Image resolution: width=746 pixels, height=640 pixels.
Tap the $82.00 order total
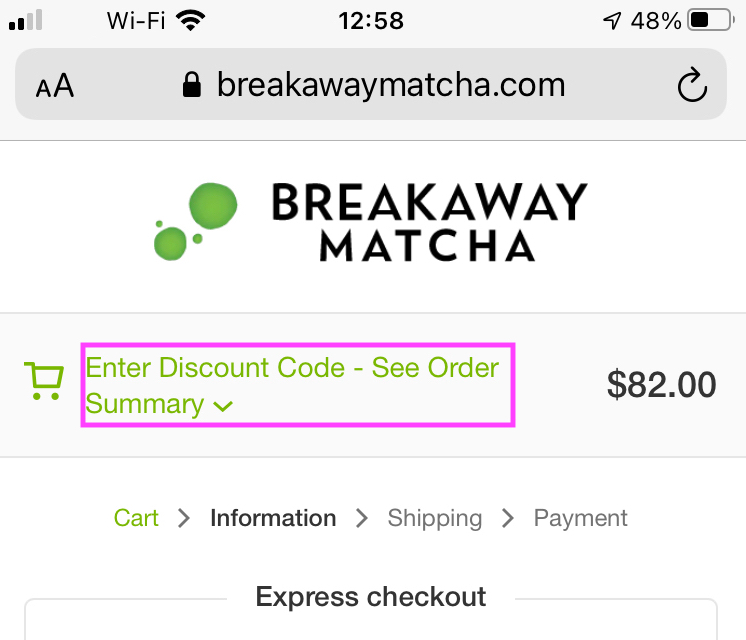tap(661, 384)
